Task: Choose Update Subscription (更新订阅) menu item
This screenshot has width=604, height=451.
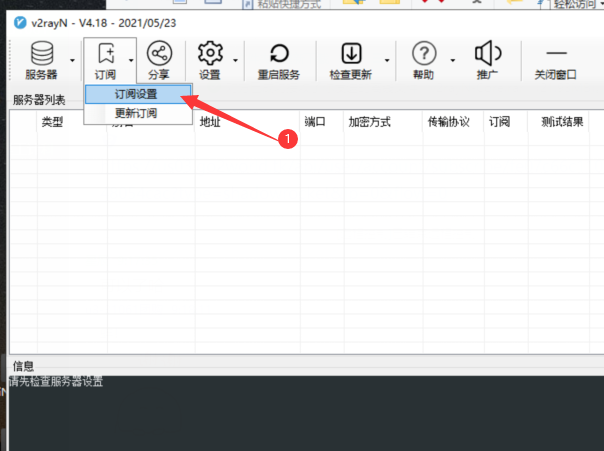Action: coord(136,113)
